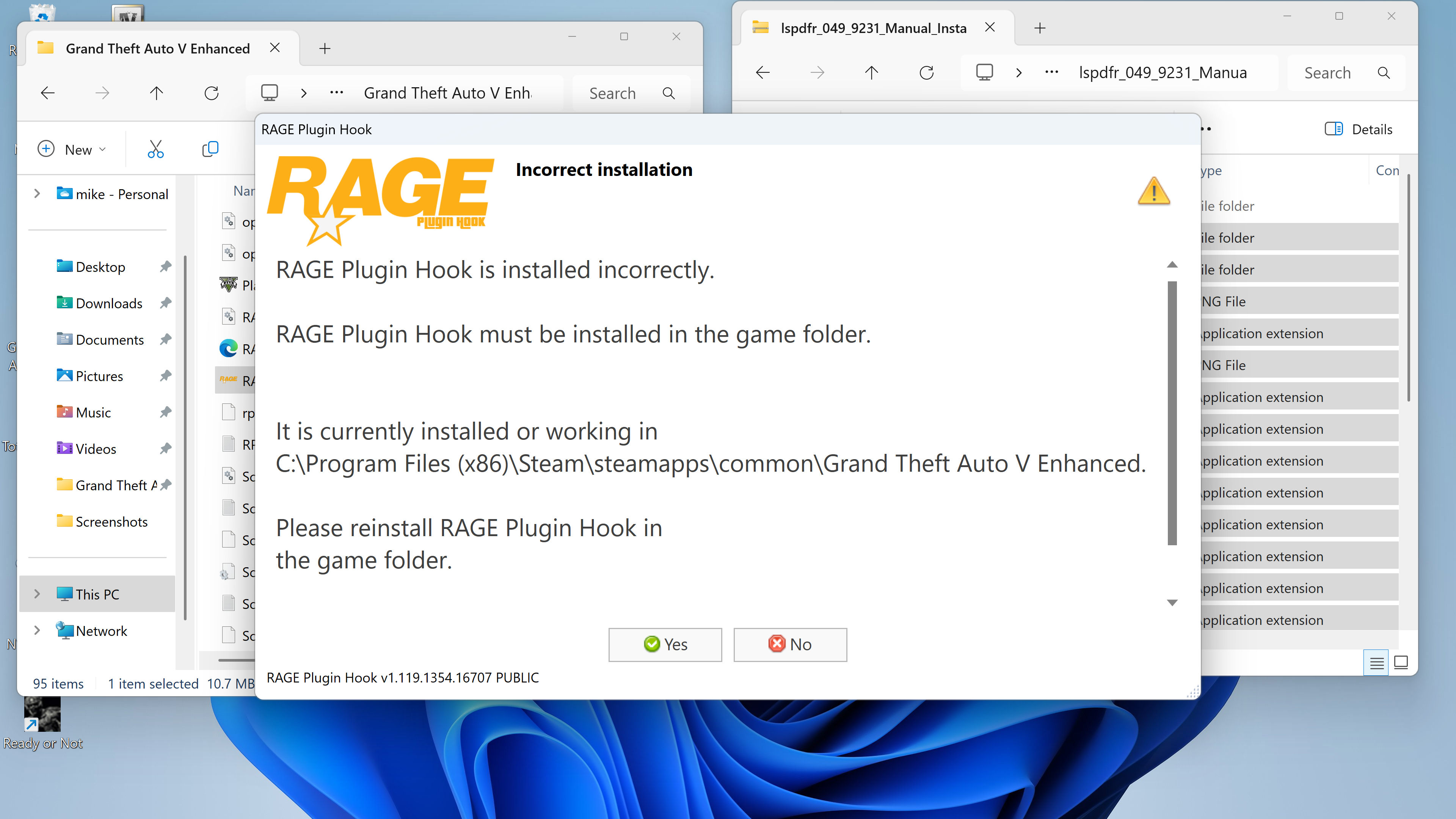Click back arrow in lspdfr window
This screenshot has height=819, width=1456.
click(x=763, y=73)
